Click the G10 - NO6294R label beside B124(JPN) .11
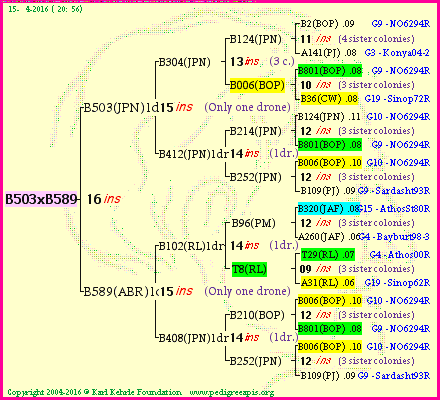 coord(398,117)
